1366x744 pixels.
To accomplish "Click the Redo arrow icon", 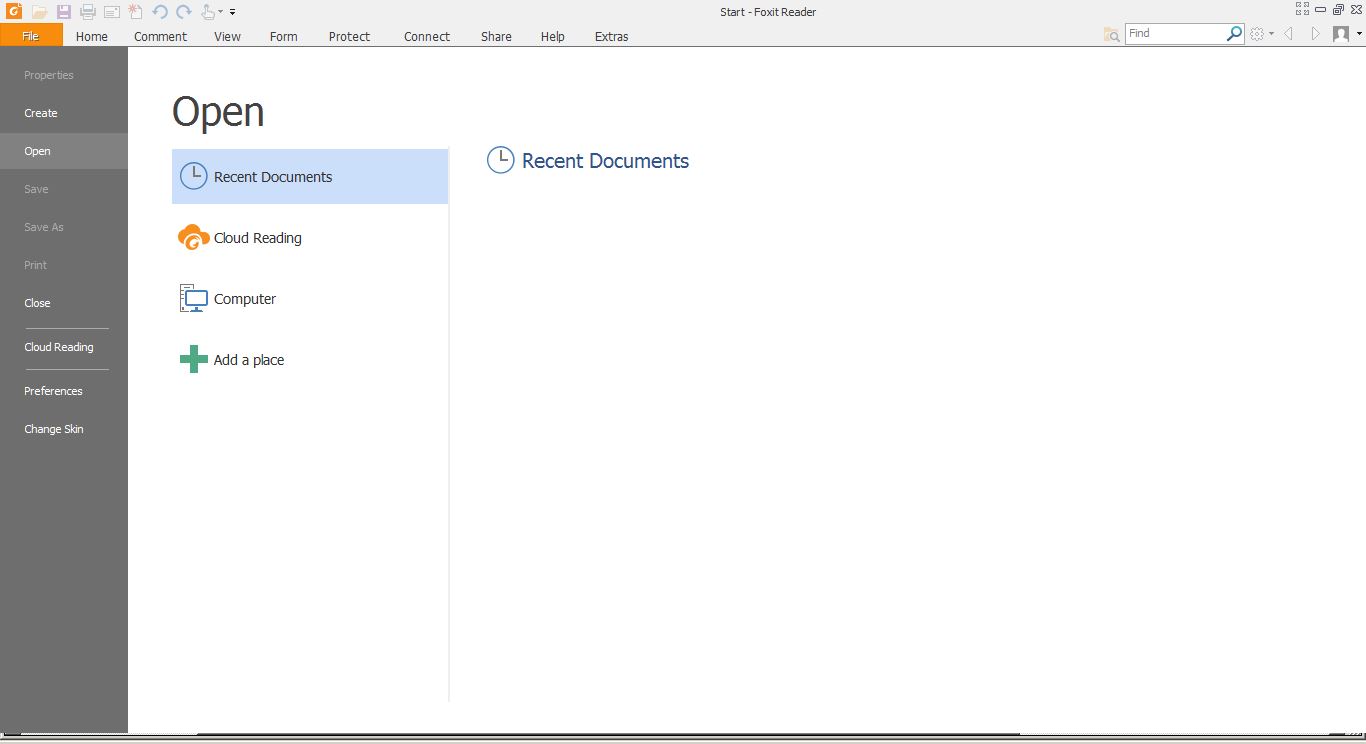I will [184, 12].
